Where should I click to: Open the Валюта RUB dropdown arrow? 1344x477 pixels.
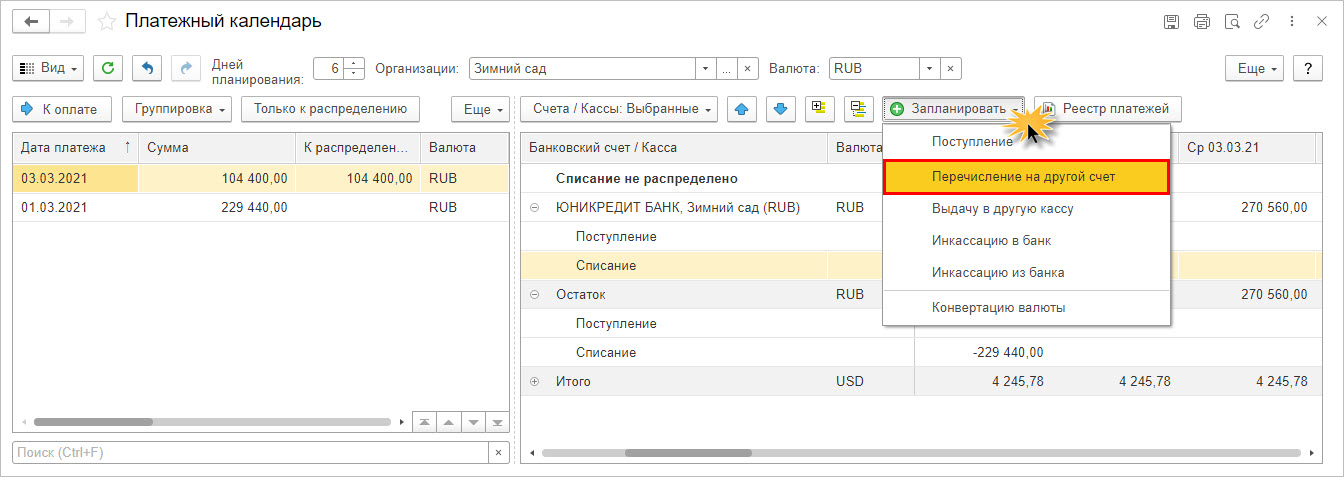[x=929, y=69]
